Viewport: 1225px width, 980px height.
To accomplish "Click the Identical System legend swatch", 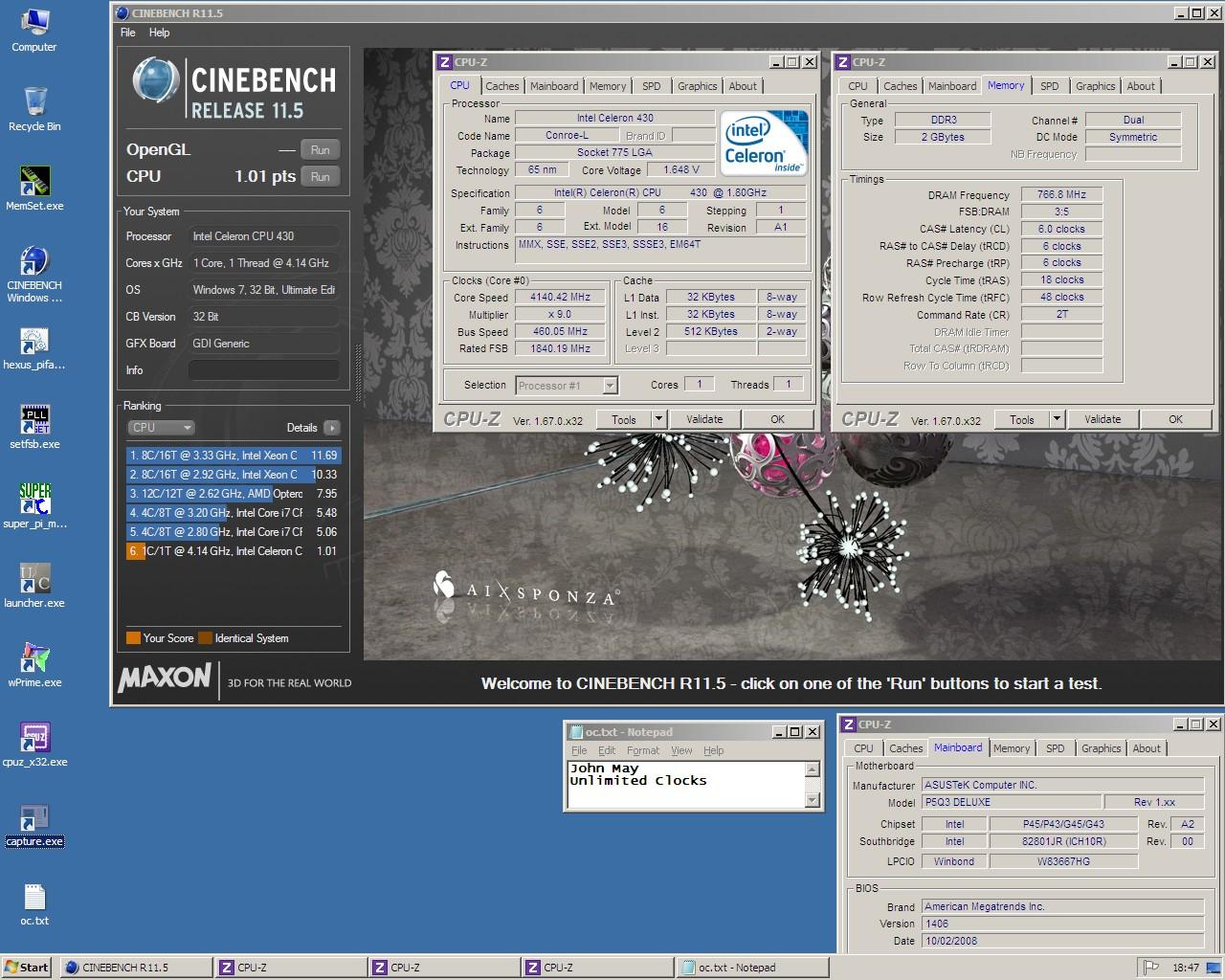I will (205, 638).
